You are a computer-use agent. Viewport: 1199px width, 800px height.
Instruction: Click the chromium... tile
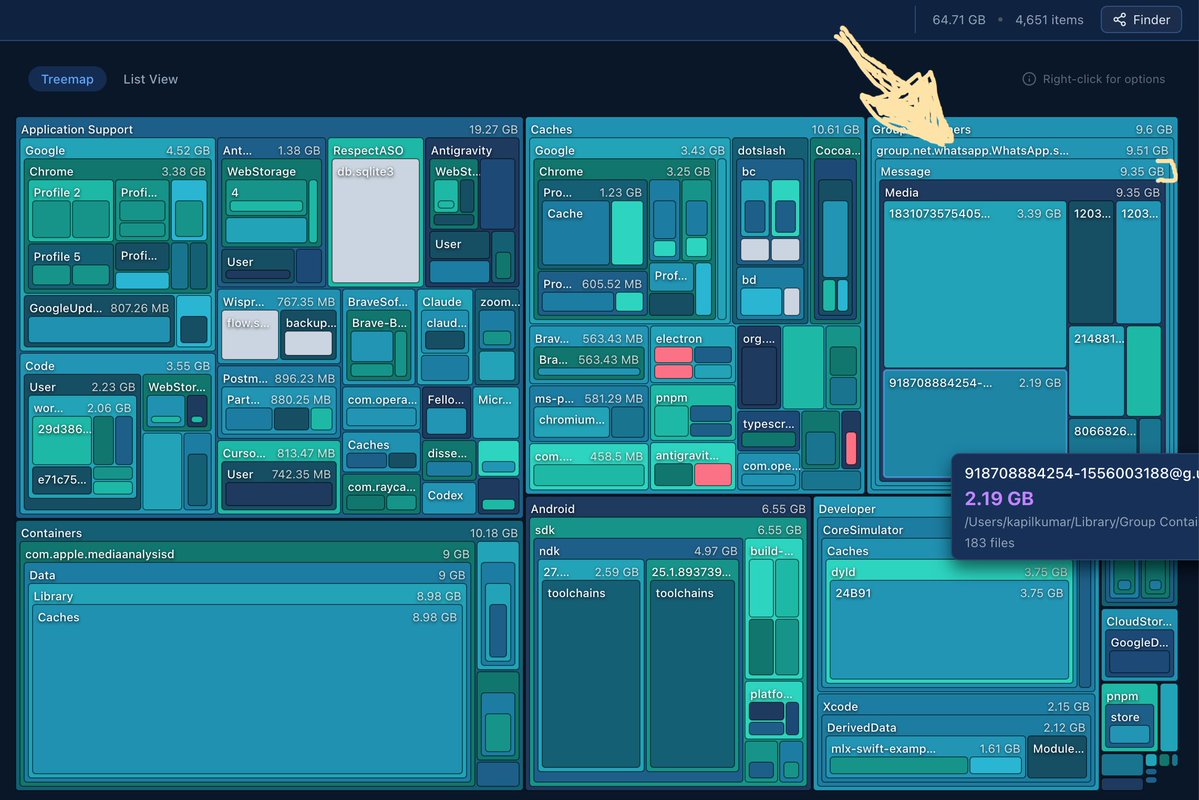[x=571, y=423]
